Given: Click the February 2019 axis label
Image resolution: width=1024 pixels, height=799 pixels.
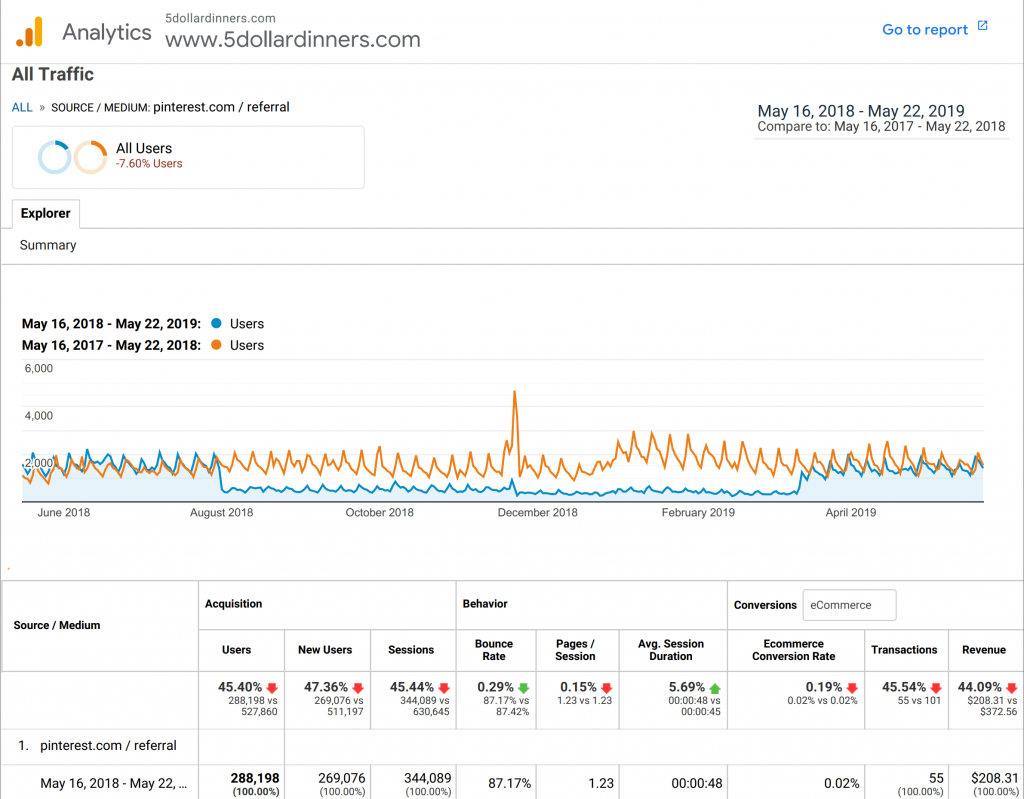Looking at the screenshot, I should coord(698,513).
